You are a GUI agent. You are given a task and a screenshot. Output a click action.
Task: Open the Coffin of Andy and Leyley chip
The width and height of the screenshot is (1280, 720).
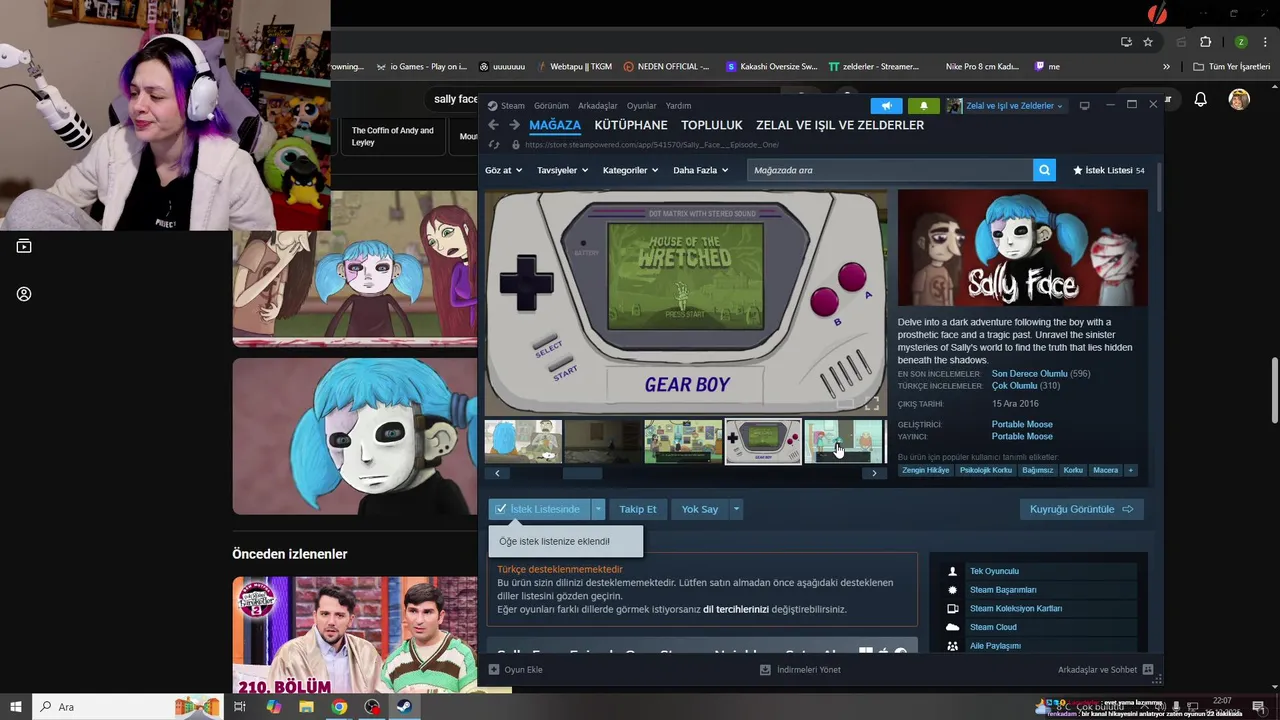point(393,136)
